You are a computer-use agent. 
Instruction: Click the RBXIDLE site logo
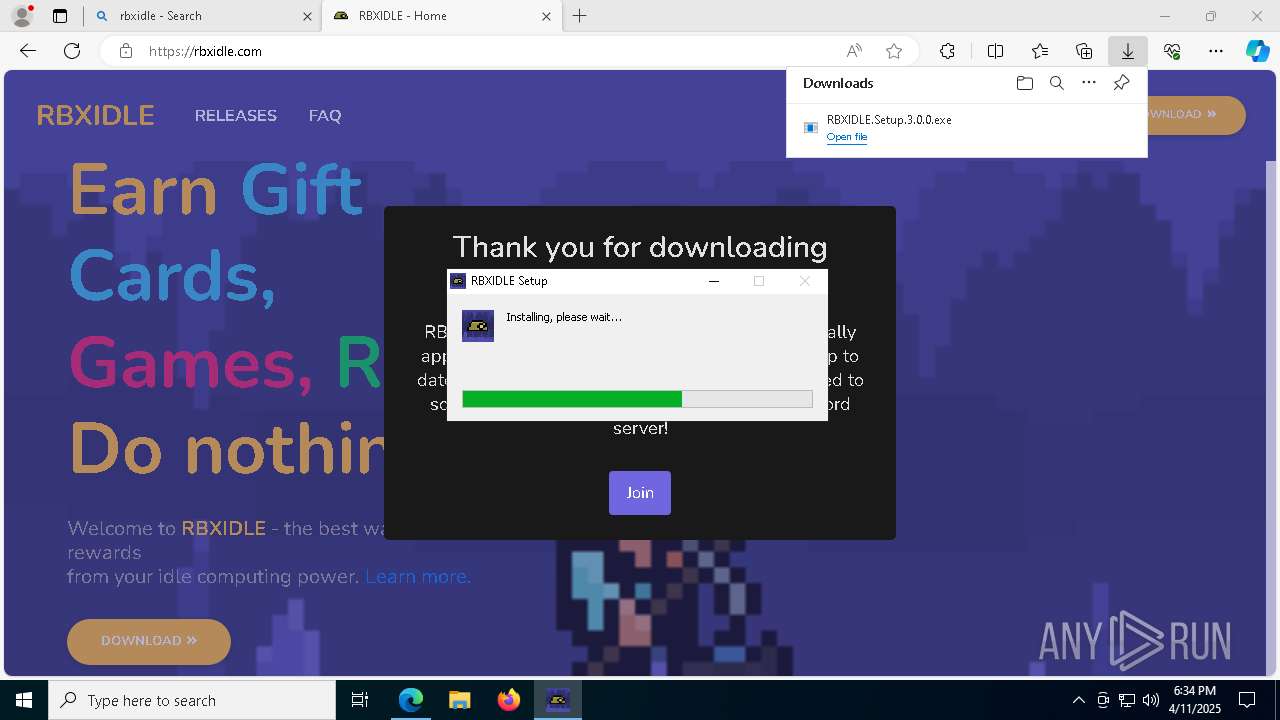click(x=95, y=116)
